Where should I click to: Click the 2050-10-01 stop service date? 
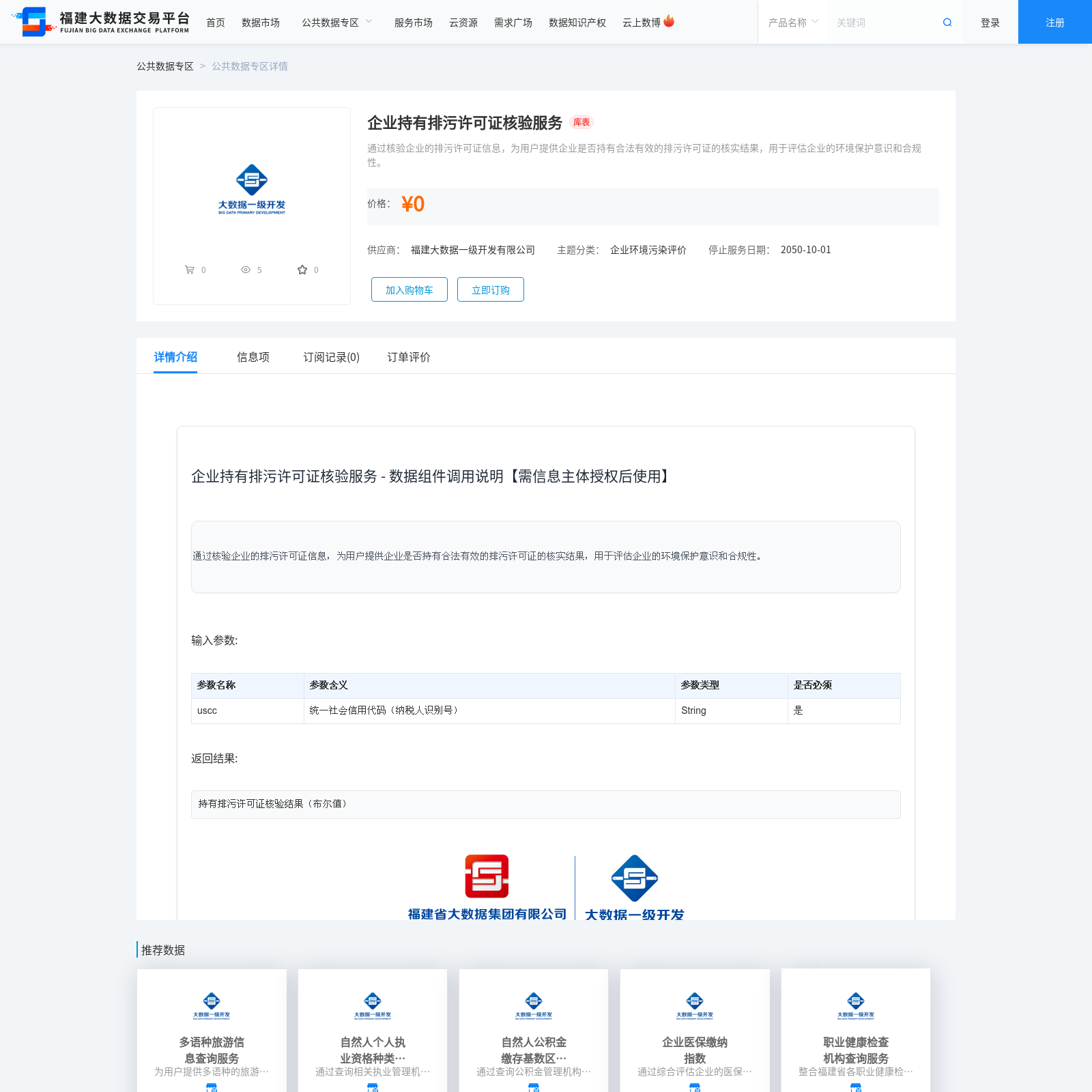tap(806, 250)
